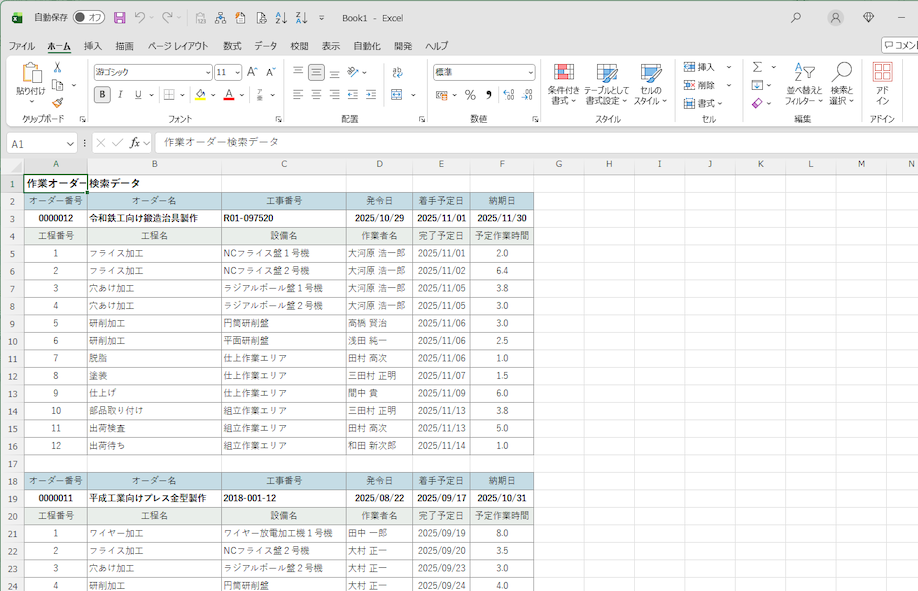This screenshot has width=918, height=591.
Task: Click the increase font size icon
Action: pos(252,72)
